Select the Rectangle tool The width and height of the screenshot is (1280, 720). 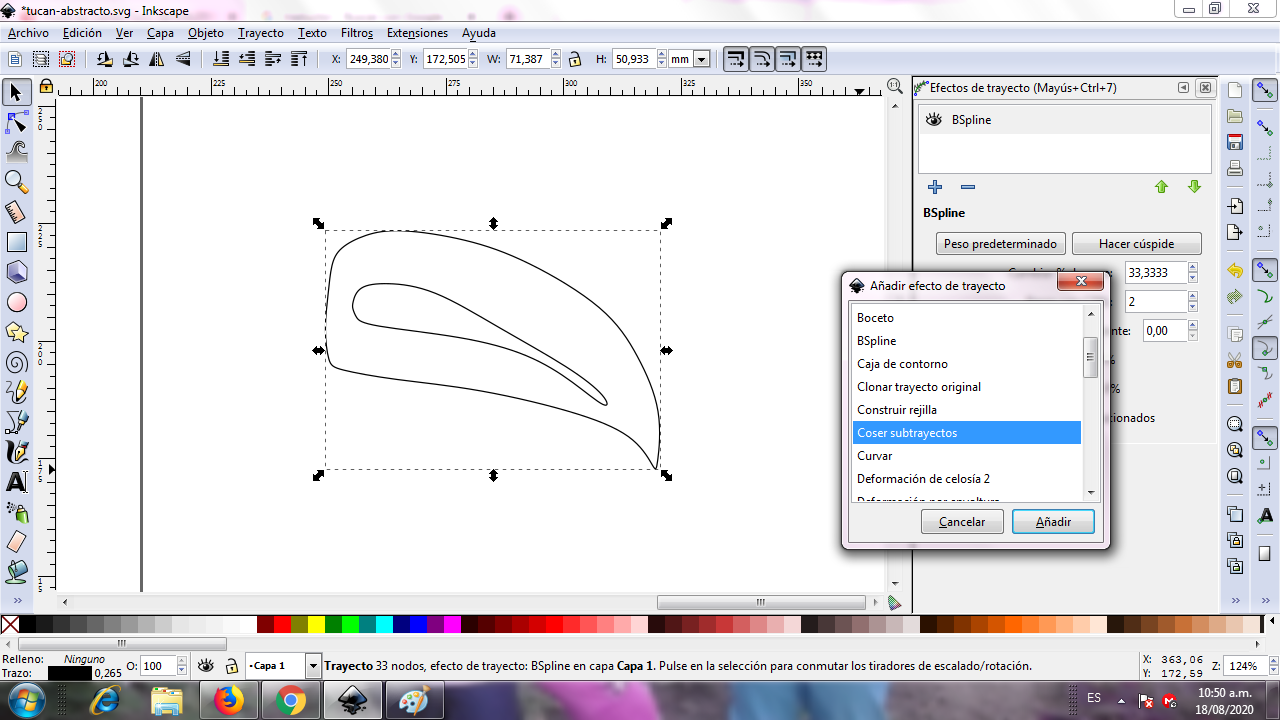pos(16,242)
